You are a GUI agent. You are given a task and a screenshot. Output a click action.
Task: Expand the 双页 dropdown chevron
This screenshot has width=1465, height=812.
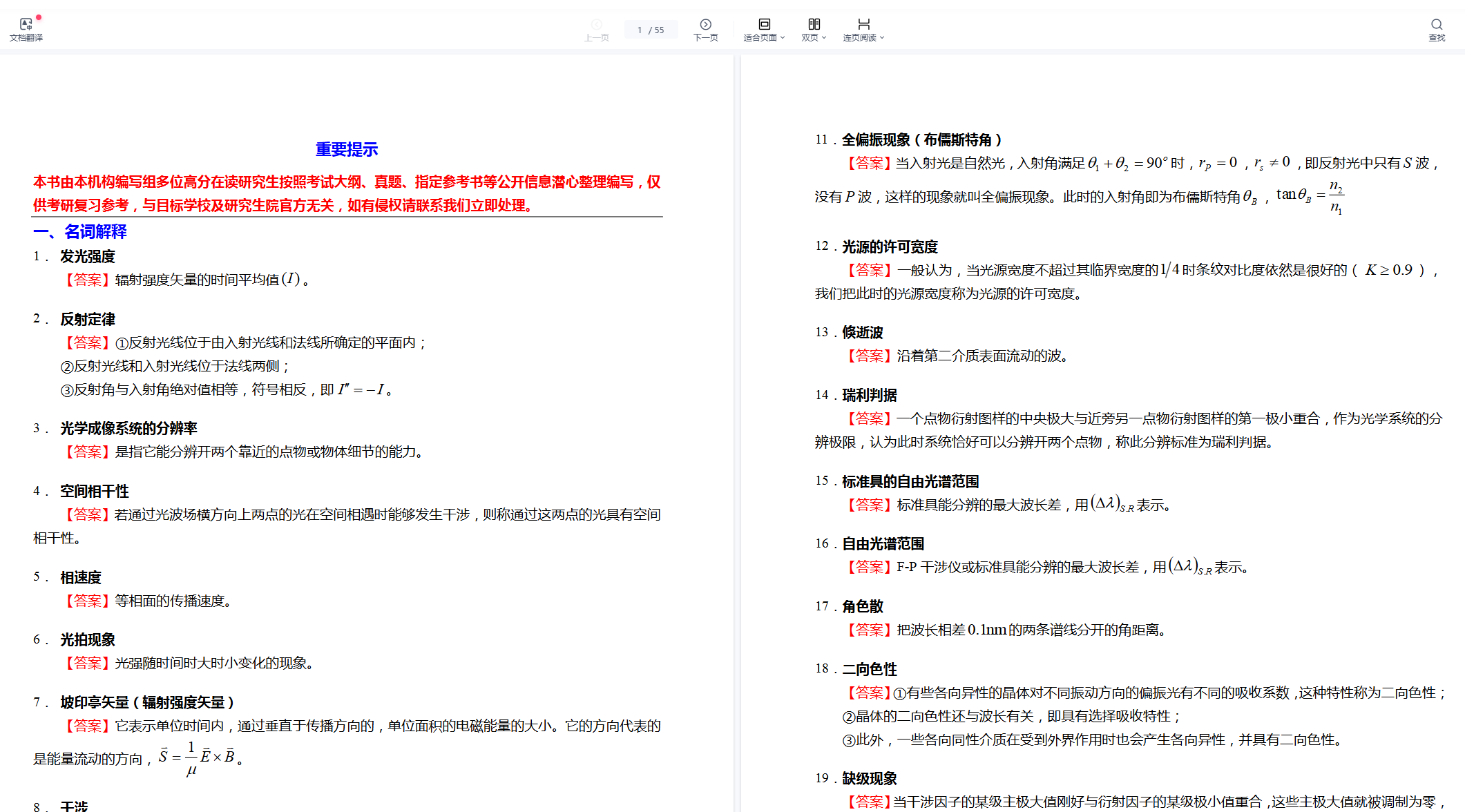tap(824, 38)
